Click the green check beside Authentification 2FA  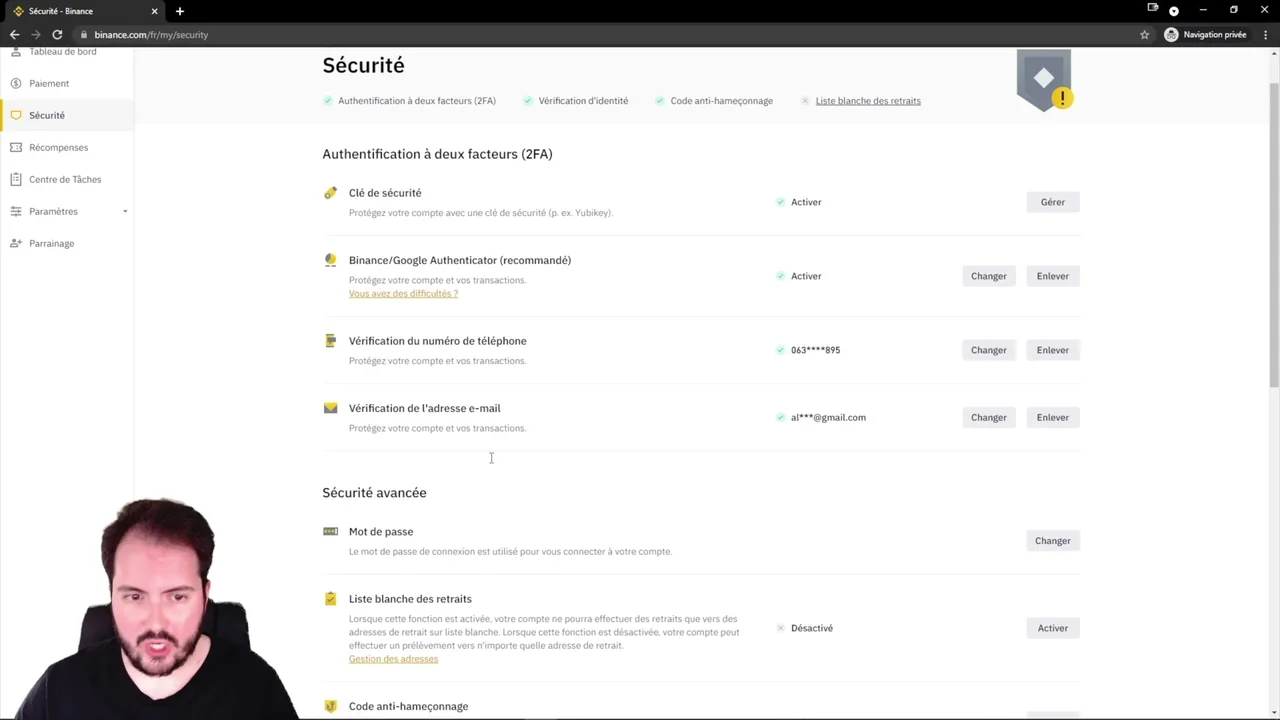click(328, 101)
